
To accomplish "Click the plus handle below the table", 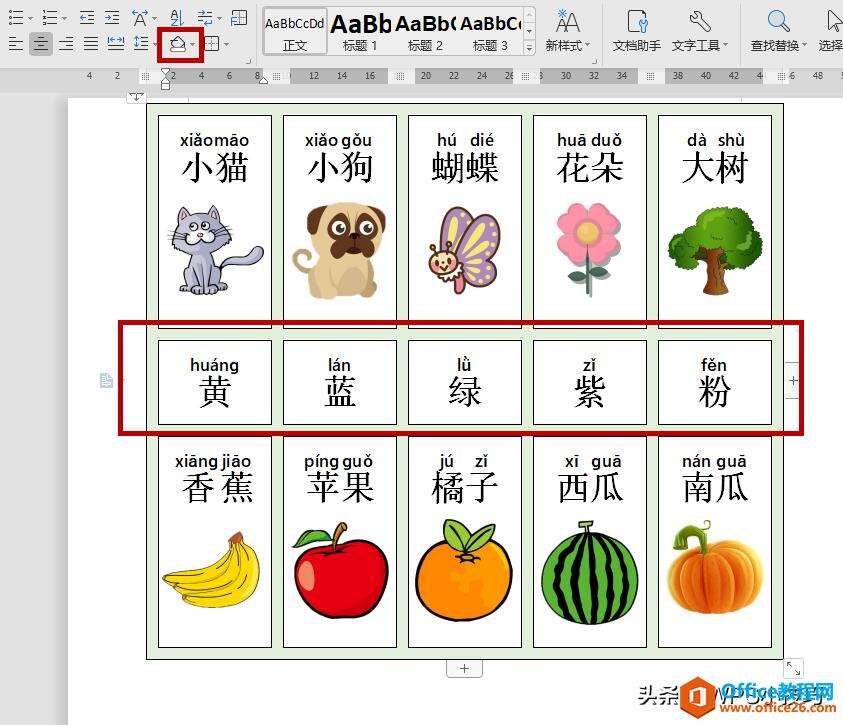I will click(x=464, y=667).
